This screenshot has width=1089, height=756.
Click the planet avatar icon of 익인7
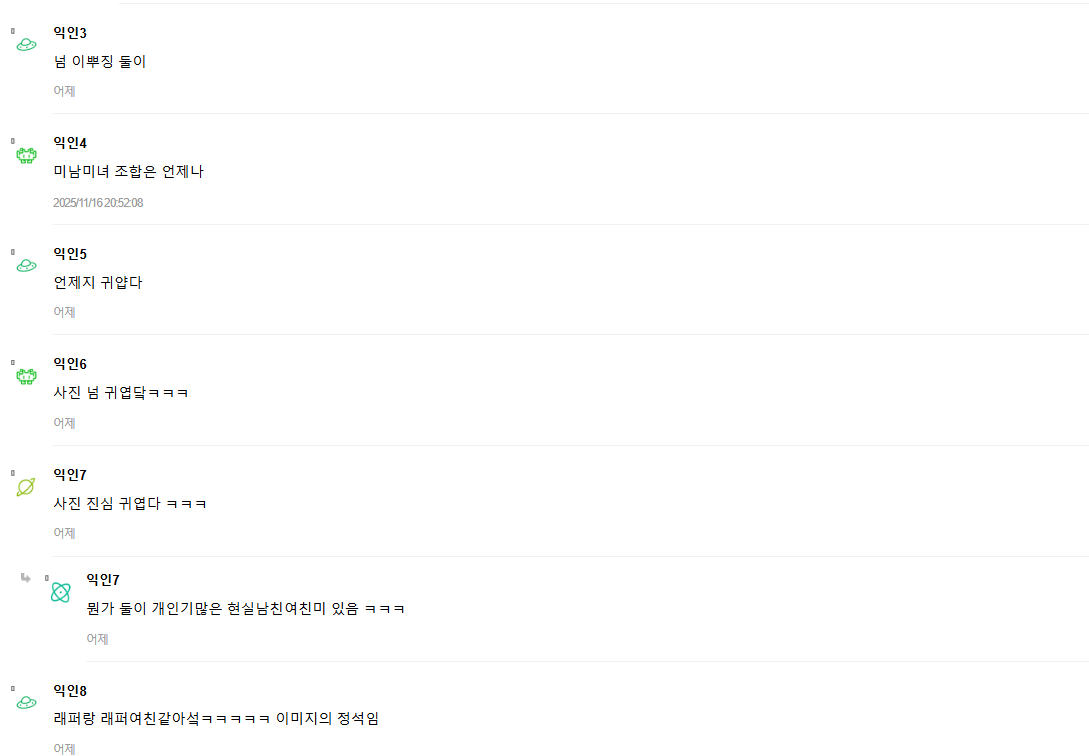click(x=26, y=487)
